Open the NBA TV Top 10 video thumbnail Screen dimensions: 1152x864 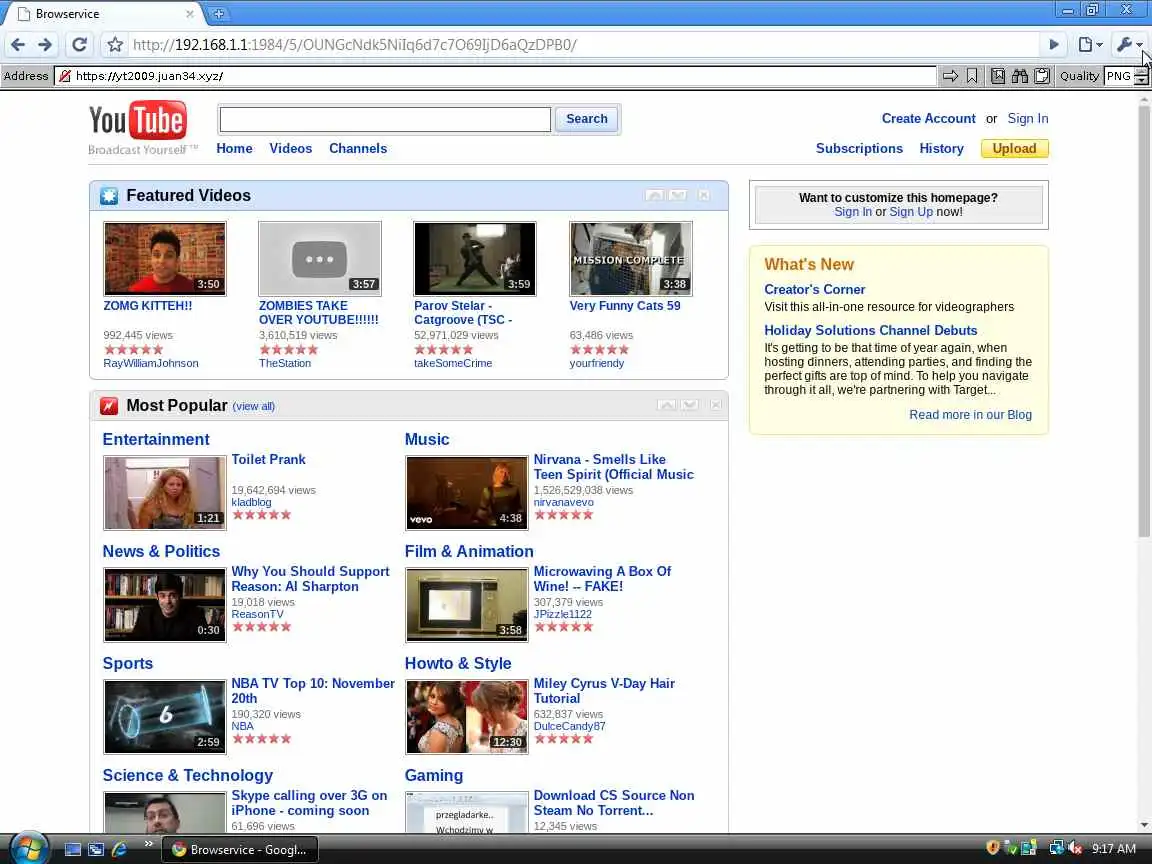[165, 716]
